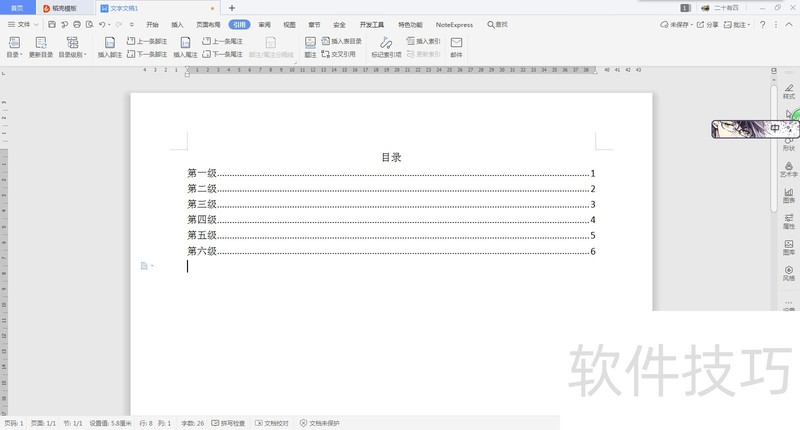This screenshot has height=430, width=800.
Task: Click 标记索引项 mark index entry
Action: click(386, 47)
